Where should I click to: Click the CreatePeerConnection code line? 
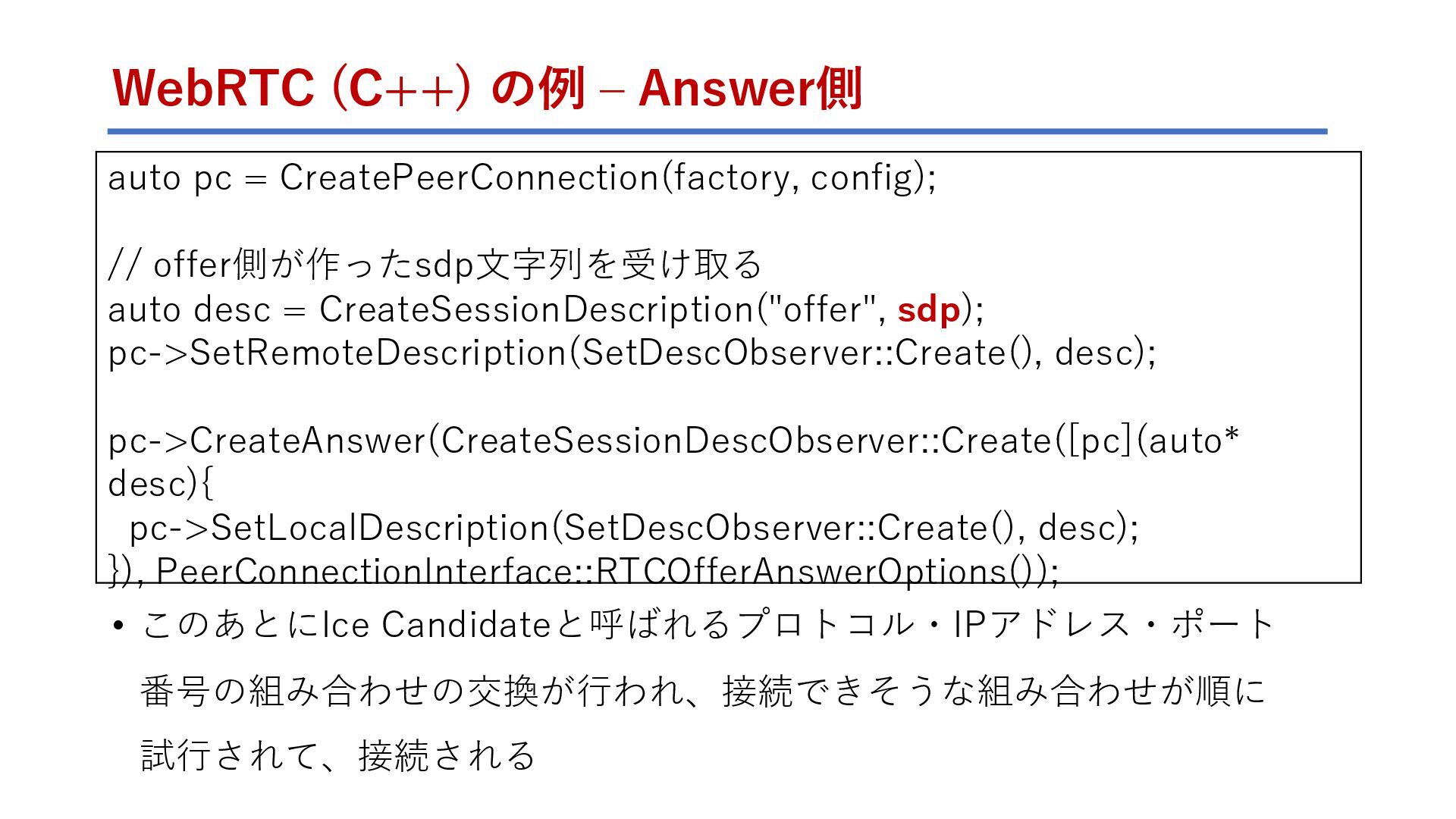pyautogui.click(x=522, y=178)
